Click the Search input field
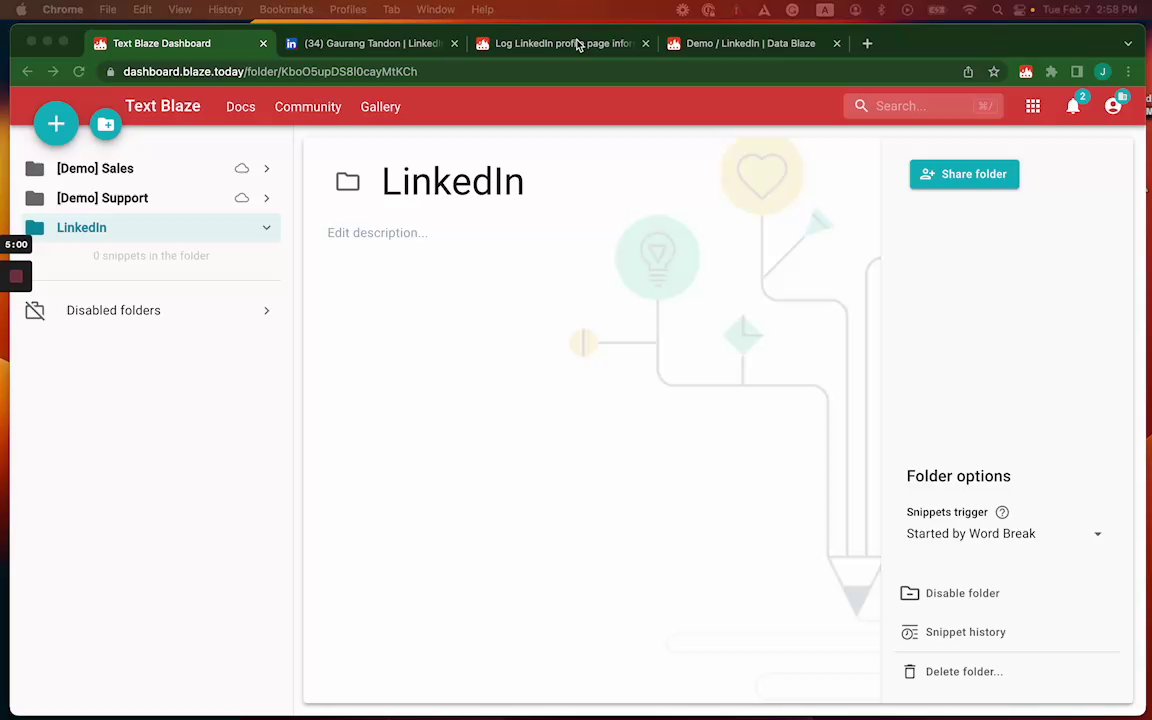 pyautogui.click(x=924, y=106)
